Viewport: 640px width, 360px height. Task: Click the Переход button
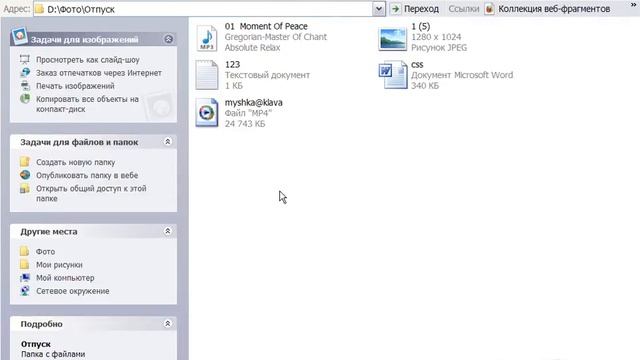[415, 9]
